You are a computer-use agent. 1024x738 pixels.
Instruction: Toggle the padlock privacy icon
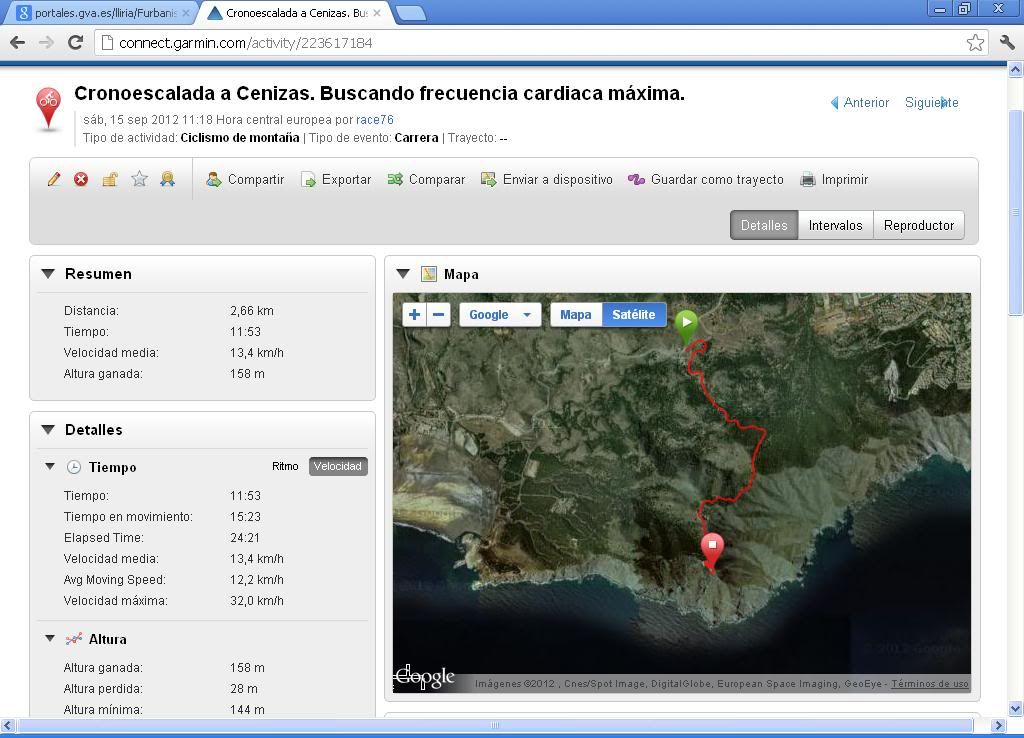point(110,179)
